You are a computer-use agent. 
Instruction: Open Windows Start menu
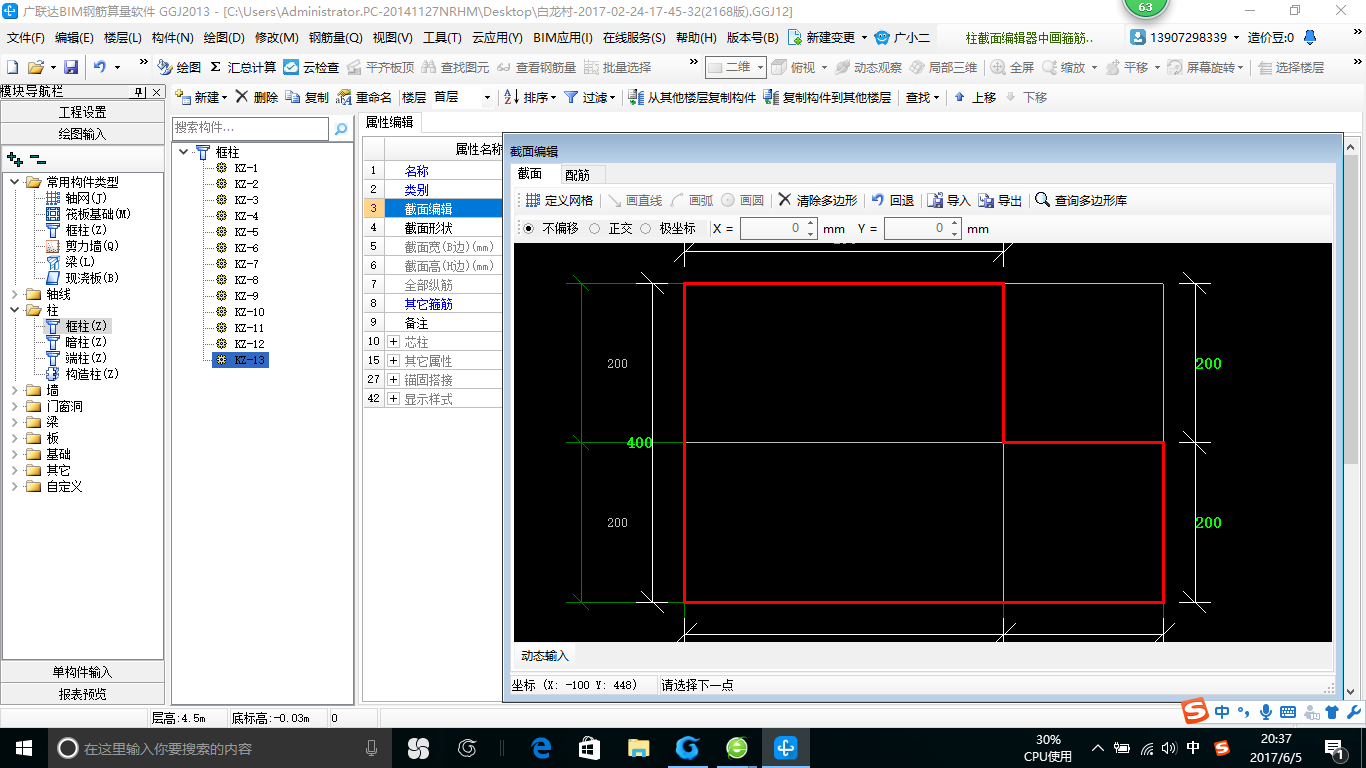(x=23, y=747)
